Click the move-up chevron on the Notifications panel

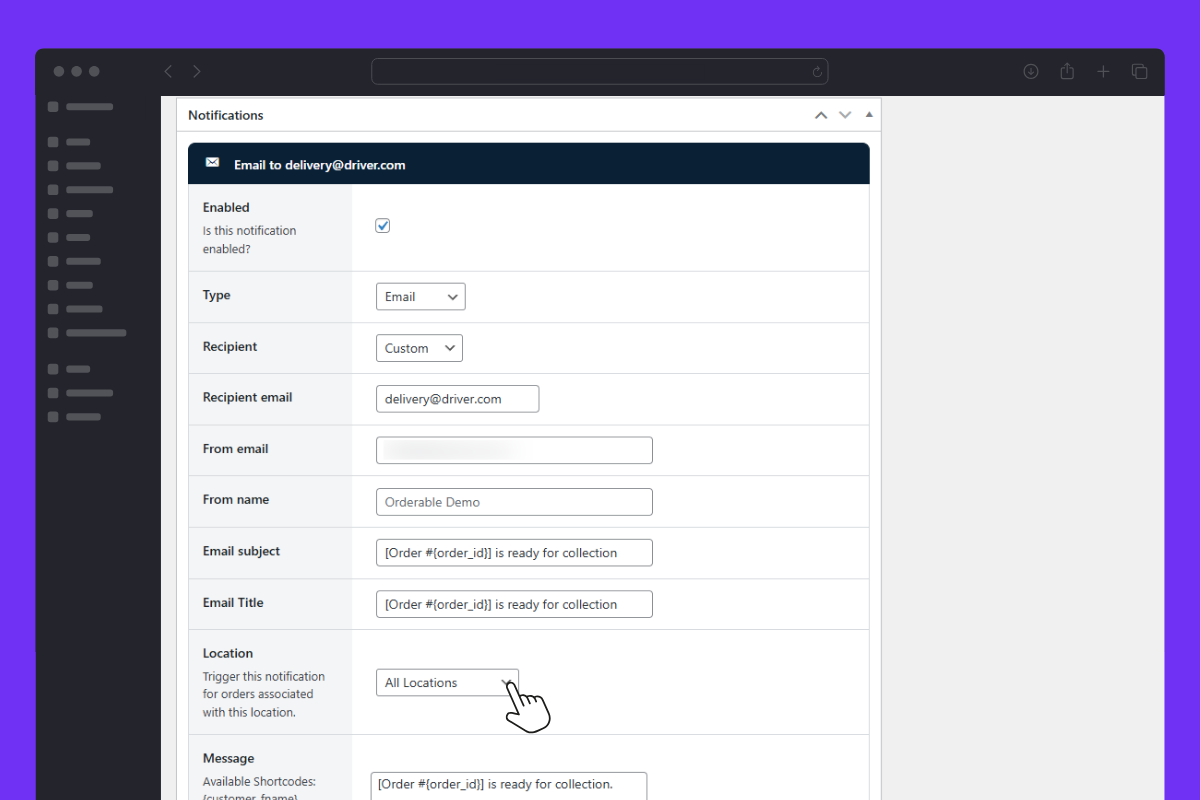(820, 115)
